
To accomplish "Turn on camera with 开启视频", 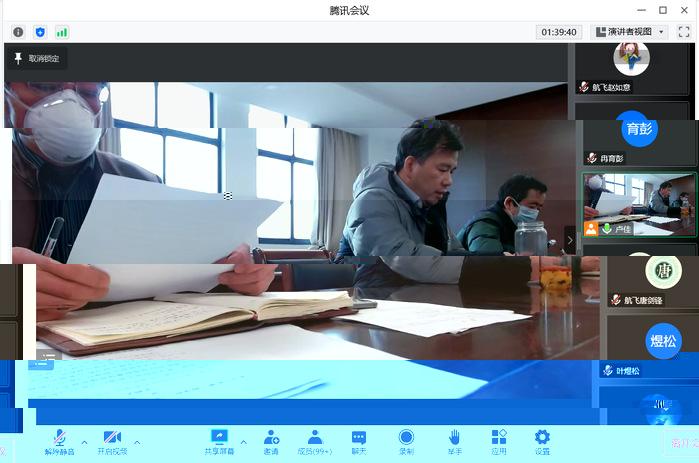I will click(112, 441).
